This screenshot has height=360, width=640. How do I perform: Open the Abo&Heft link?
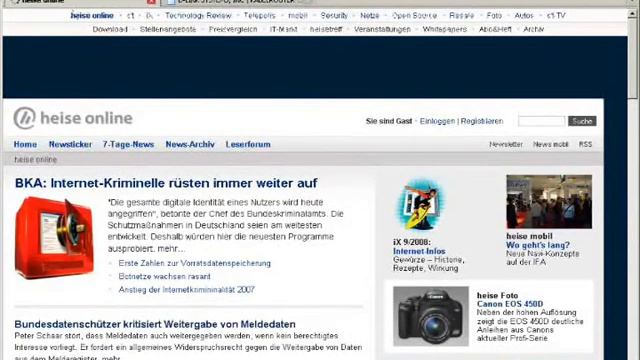[x=495, y=29]
